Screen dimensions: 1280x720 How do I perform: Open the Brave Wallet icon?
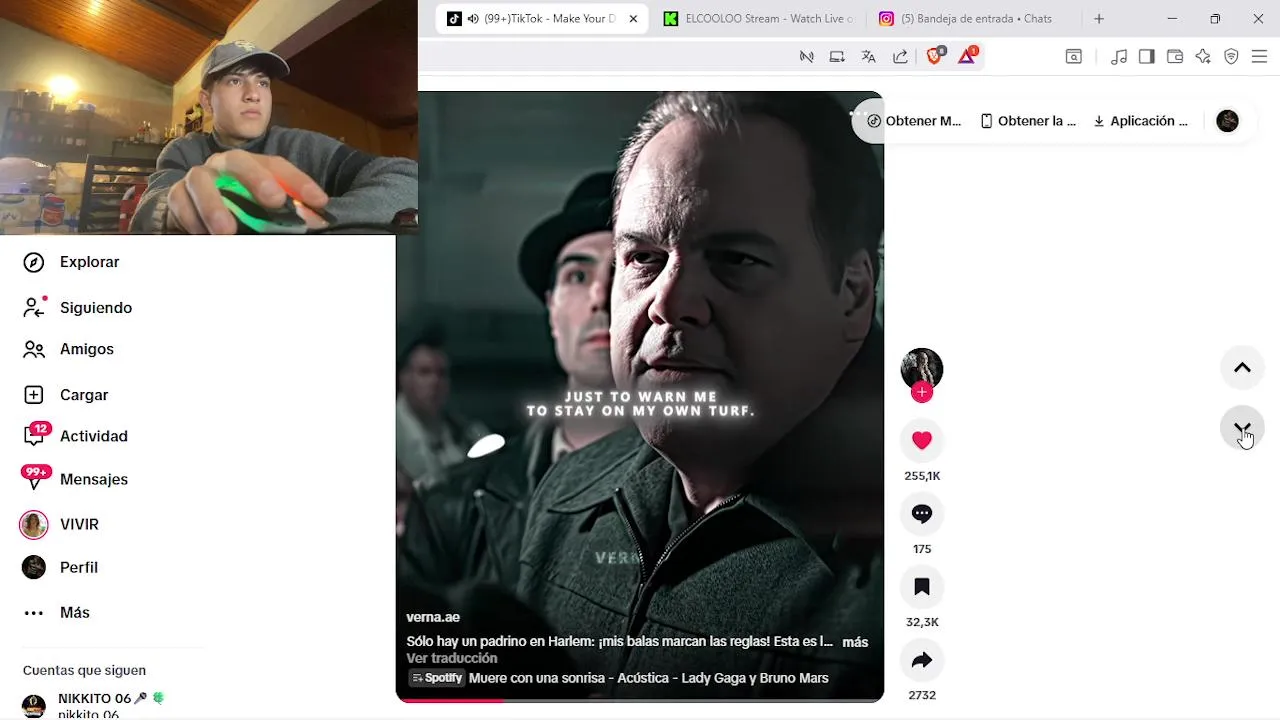pyautogui.click(x=1175, y=57)
